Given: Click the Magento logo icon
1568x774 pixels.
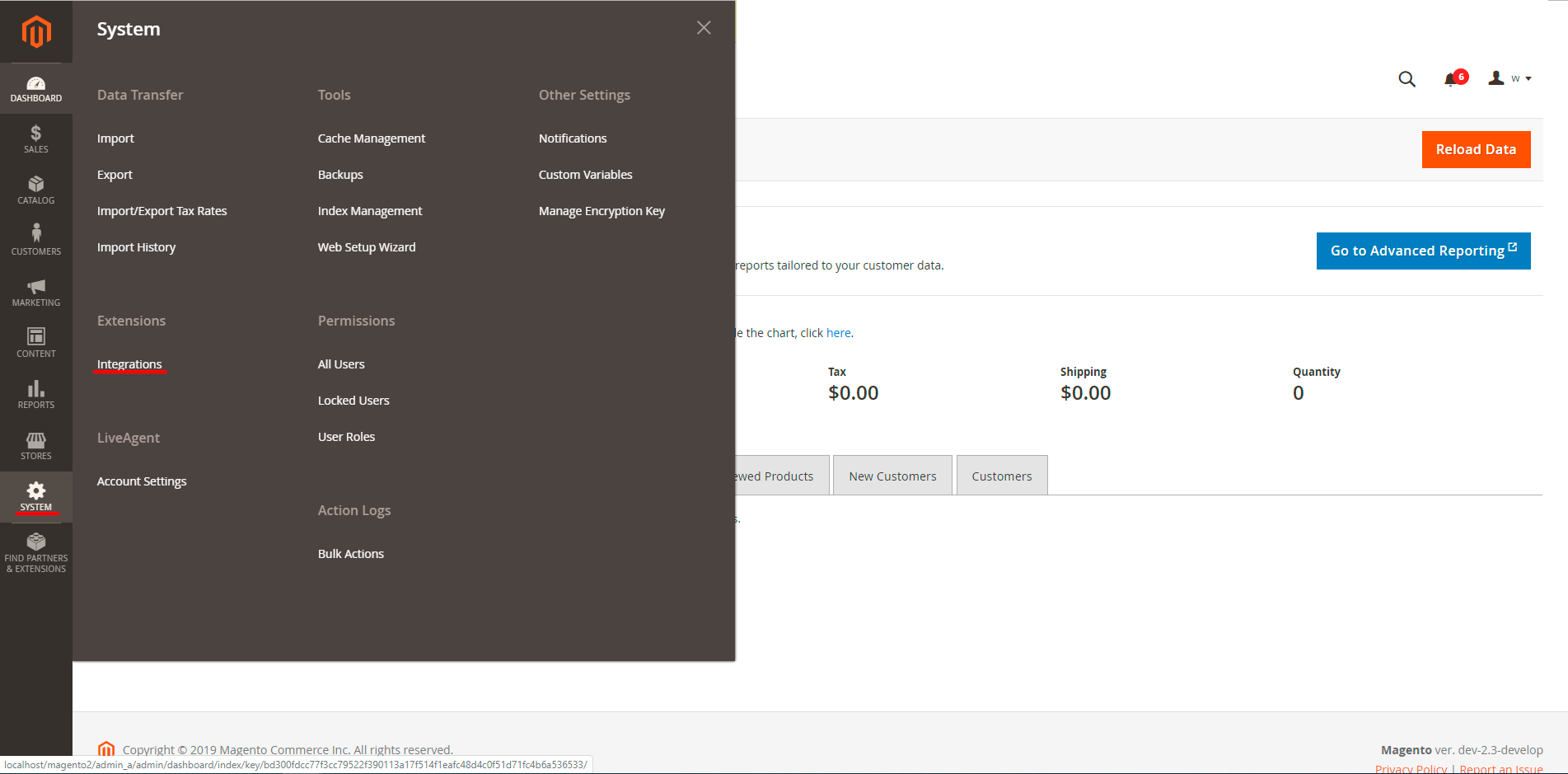Looking at the screenshot, I should [x=36, y=32].
